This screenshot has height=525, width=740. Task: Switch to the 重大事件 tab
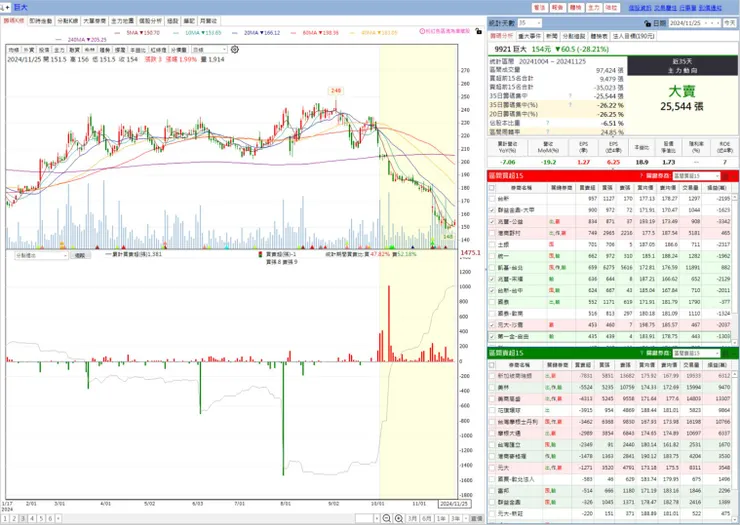coord(530,36)
